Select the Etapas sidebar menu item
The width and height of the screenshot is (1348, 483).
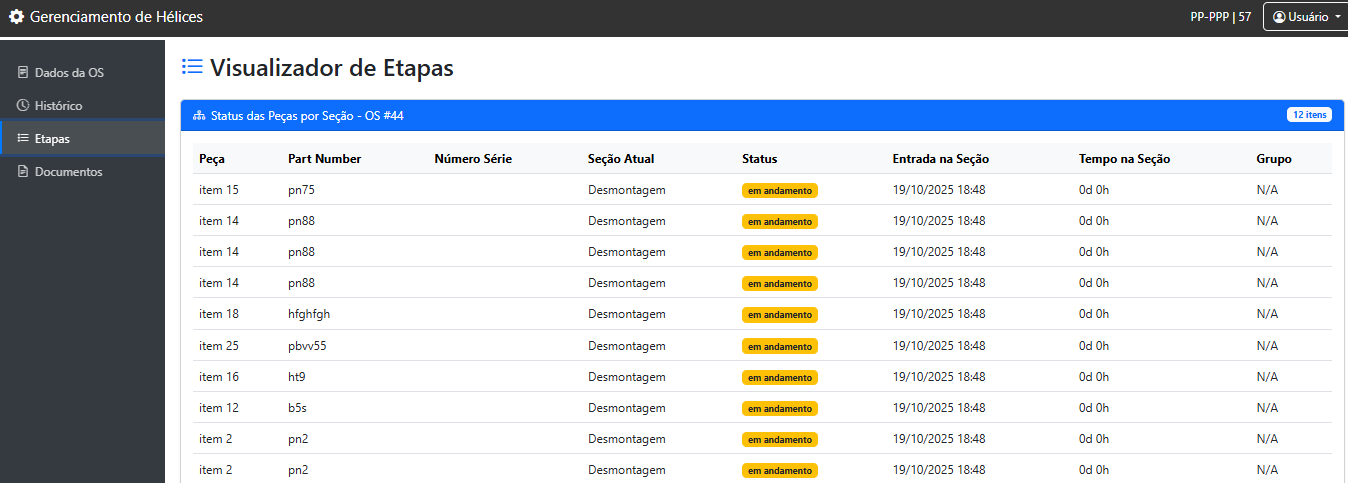tap(82, 138)
